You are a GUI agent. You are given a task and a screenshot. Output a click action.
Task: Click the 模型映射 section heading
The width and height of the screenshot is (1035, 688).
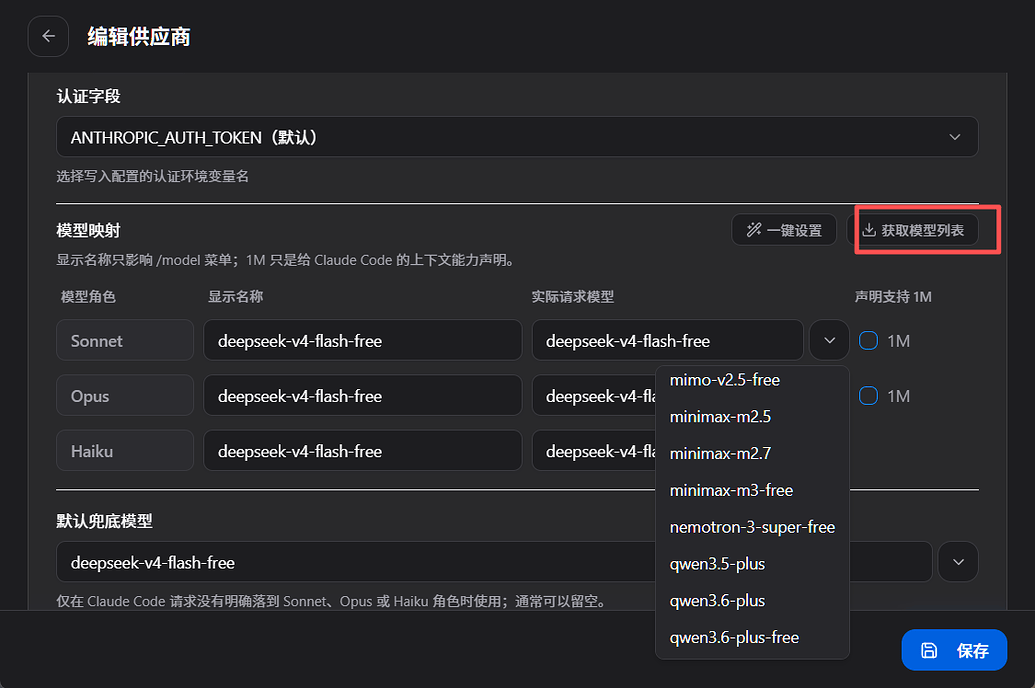pos(88,230)
